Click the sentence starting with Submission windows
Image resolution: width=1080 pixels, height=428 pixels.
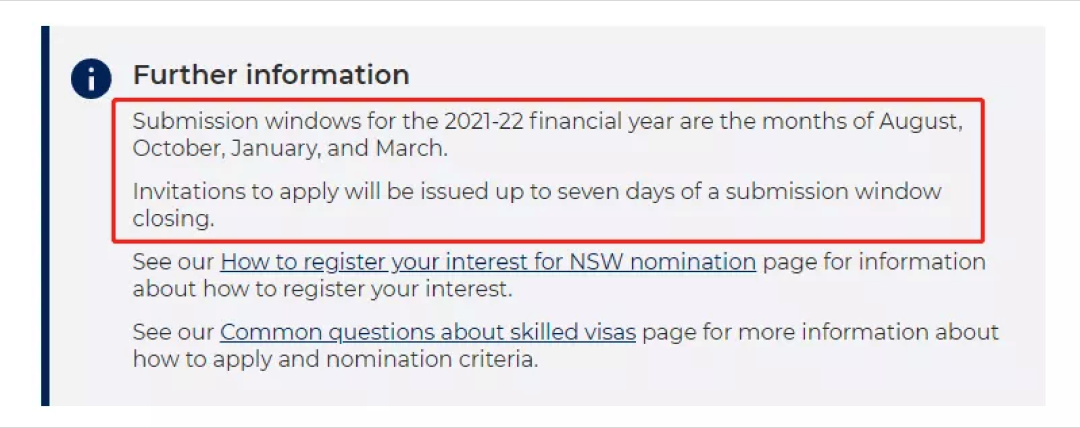pyautogui.click(x=547, y=135)
